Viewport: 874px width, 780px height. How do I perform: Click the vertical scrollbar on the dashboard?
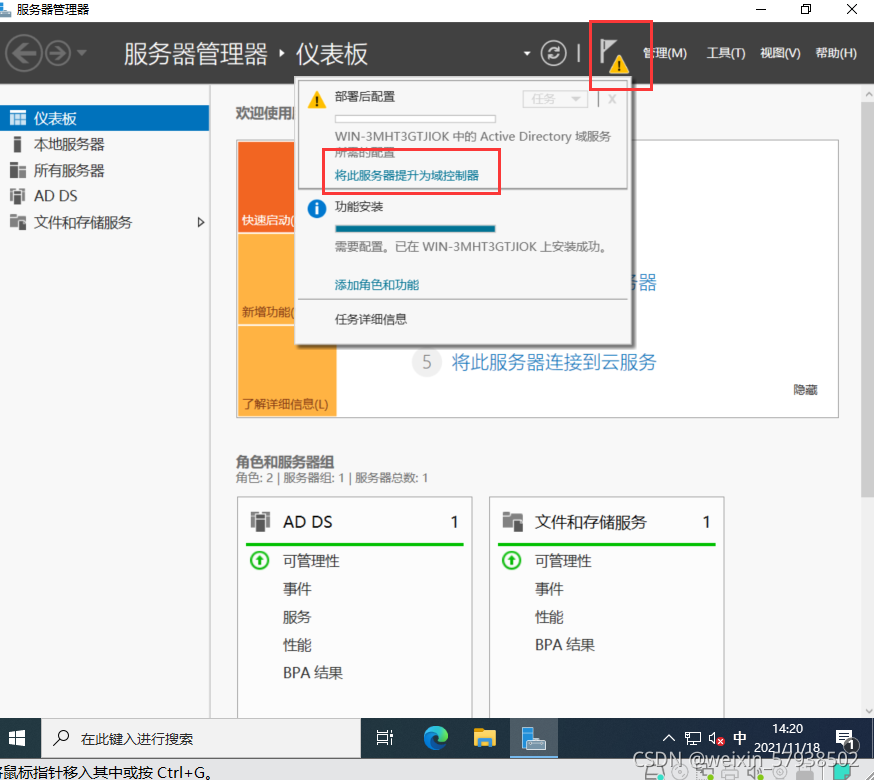click(867, 301)
